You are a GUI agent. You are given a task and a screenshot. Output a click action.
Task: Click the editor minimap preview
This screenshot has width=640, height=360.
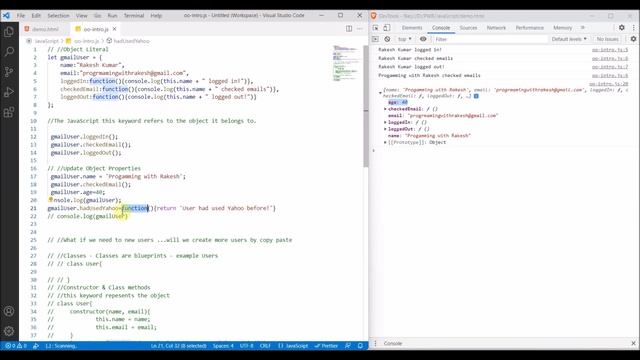(x=346, y=64)
